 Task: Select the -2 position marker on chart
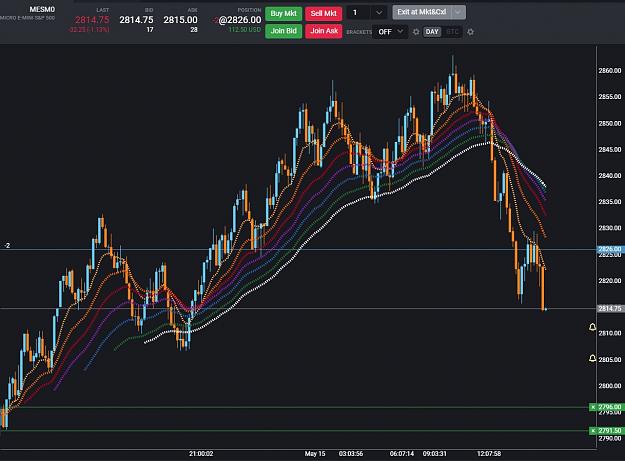pos(7,246)
